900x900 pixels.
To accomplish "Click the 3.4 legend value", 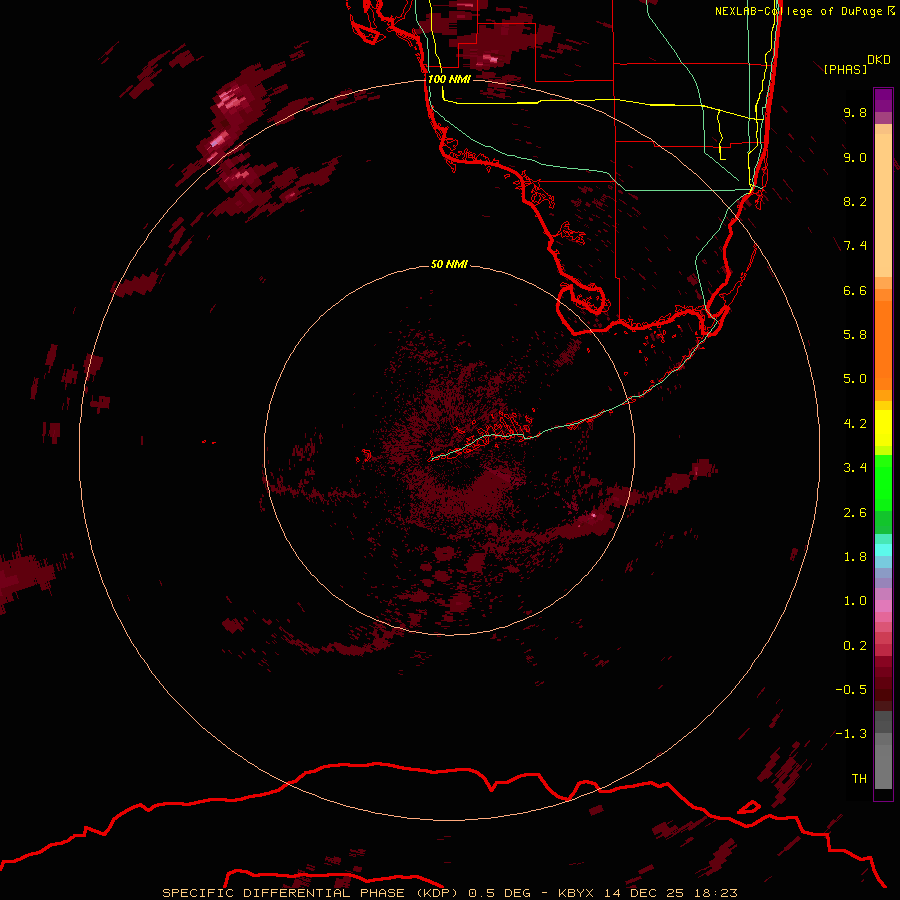I will pyautogui.click(x=855, y=468).
